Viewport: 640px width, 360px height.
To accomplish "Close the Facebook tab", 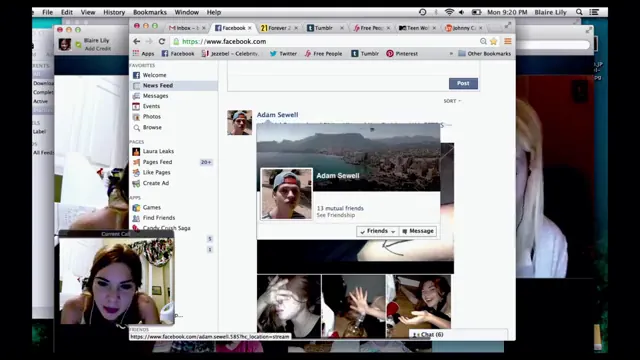I will tap(250, 28).
